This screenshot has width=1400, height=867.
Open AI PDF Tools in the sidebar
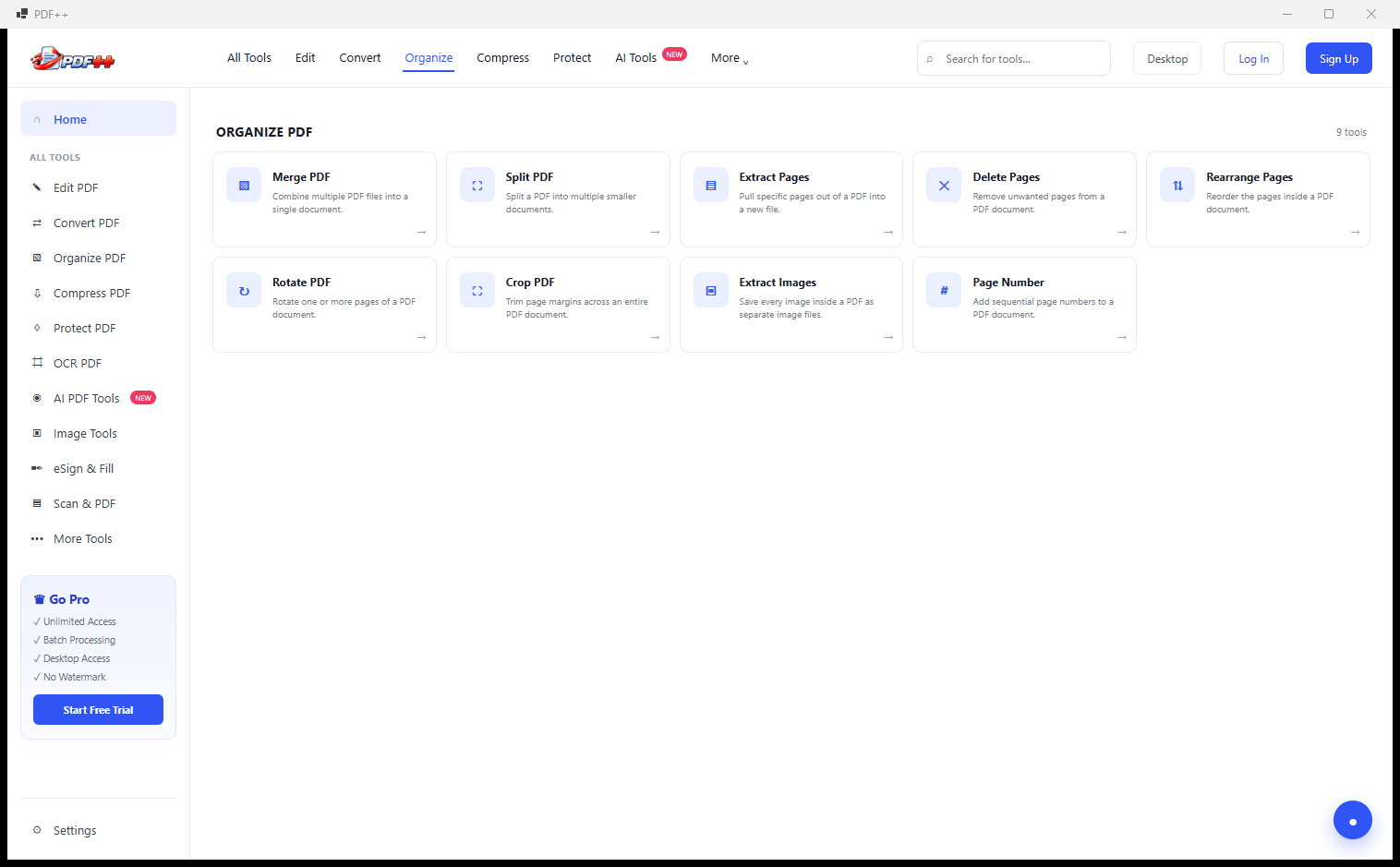tap(98, 398)
